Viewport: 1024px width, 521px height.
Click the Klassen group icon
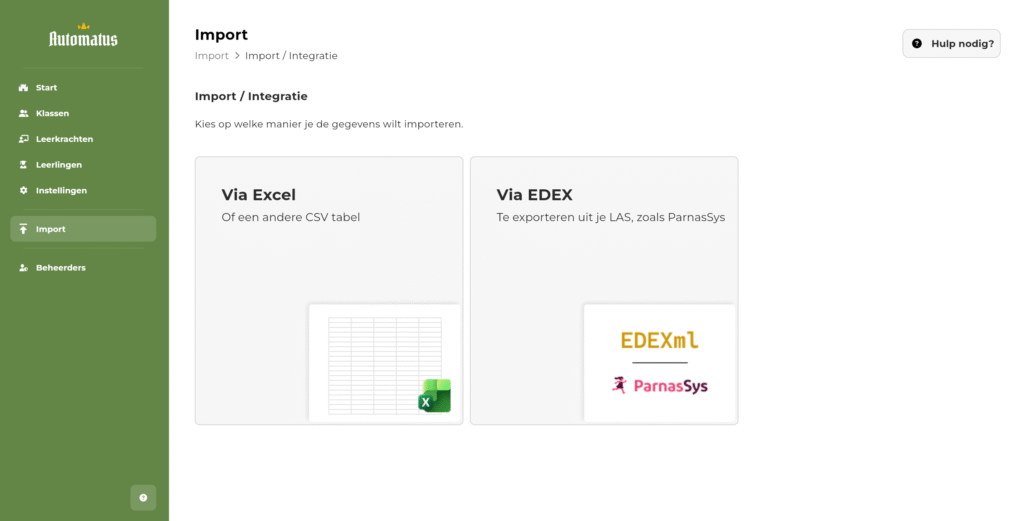click(x=24, y=113)
